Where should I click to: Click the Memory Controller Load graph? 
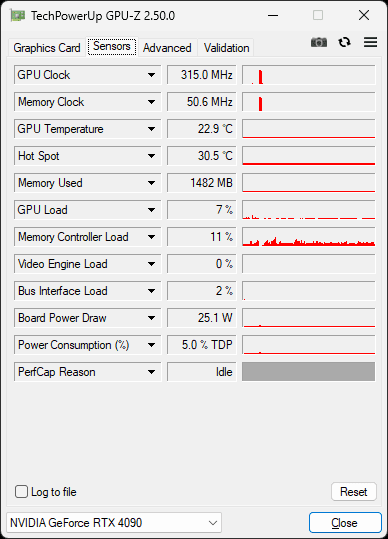point(309,237)
